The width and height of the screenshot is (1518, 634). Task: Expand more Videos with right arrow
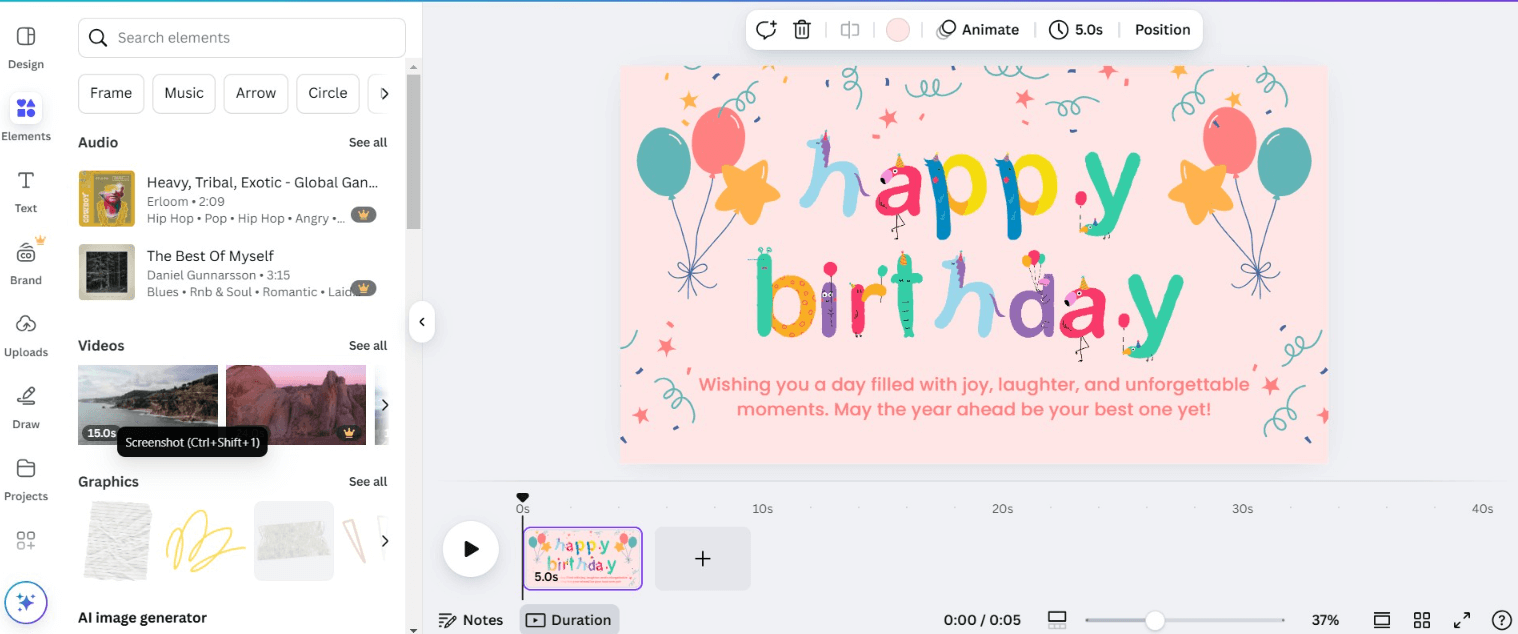click(385, 405)
